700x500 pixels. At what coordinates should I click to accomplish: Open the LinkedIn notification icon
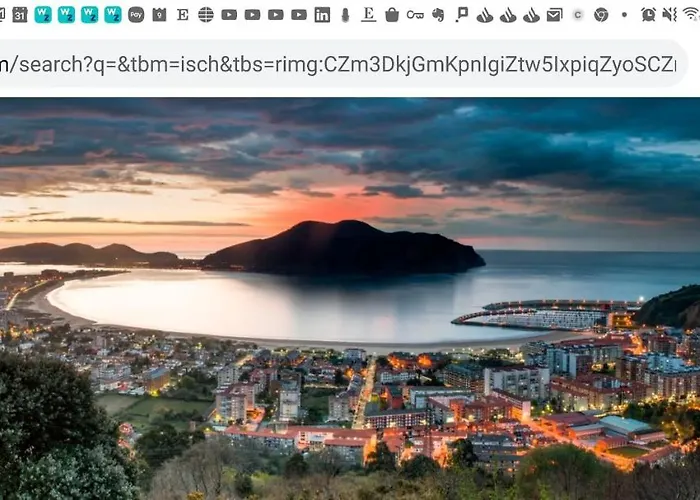[322, 15]
